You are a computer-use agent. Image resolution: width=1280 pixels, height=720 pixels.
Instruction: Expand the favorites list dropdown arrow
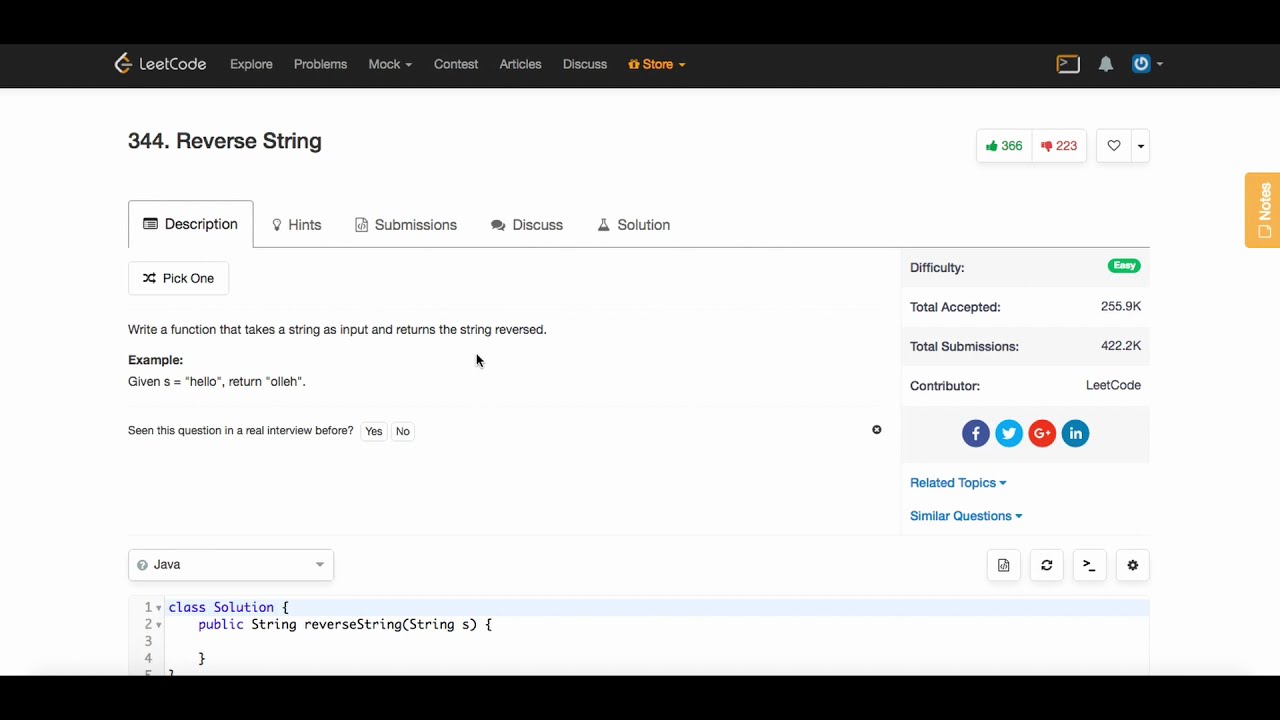point(1140,146)
